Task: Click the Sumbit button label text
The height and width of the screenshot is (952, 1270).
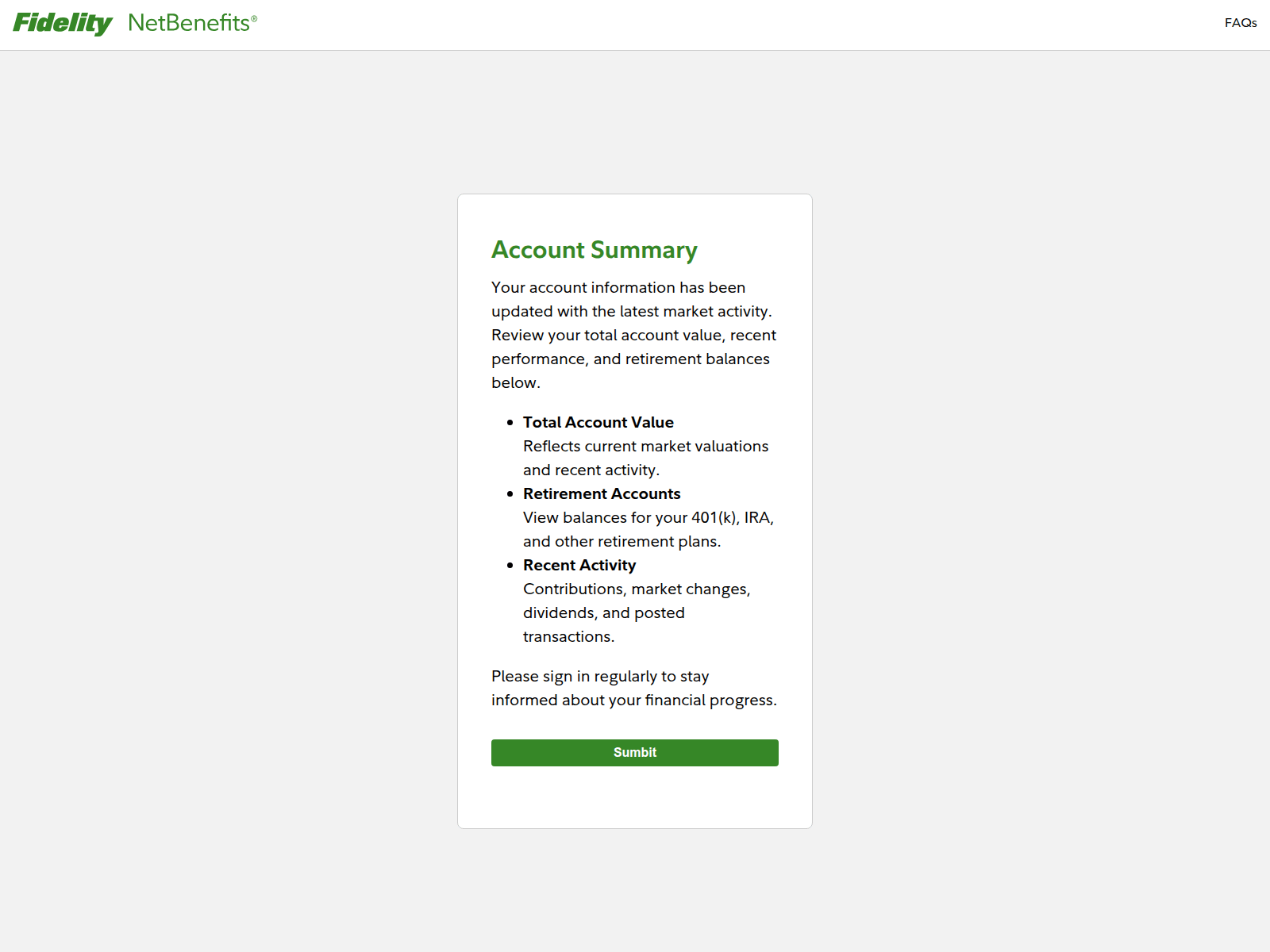Action: tap(634, 752)
